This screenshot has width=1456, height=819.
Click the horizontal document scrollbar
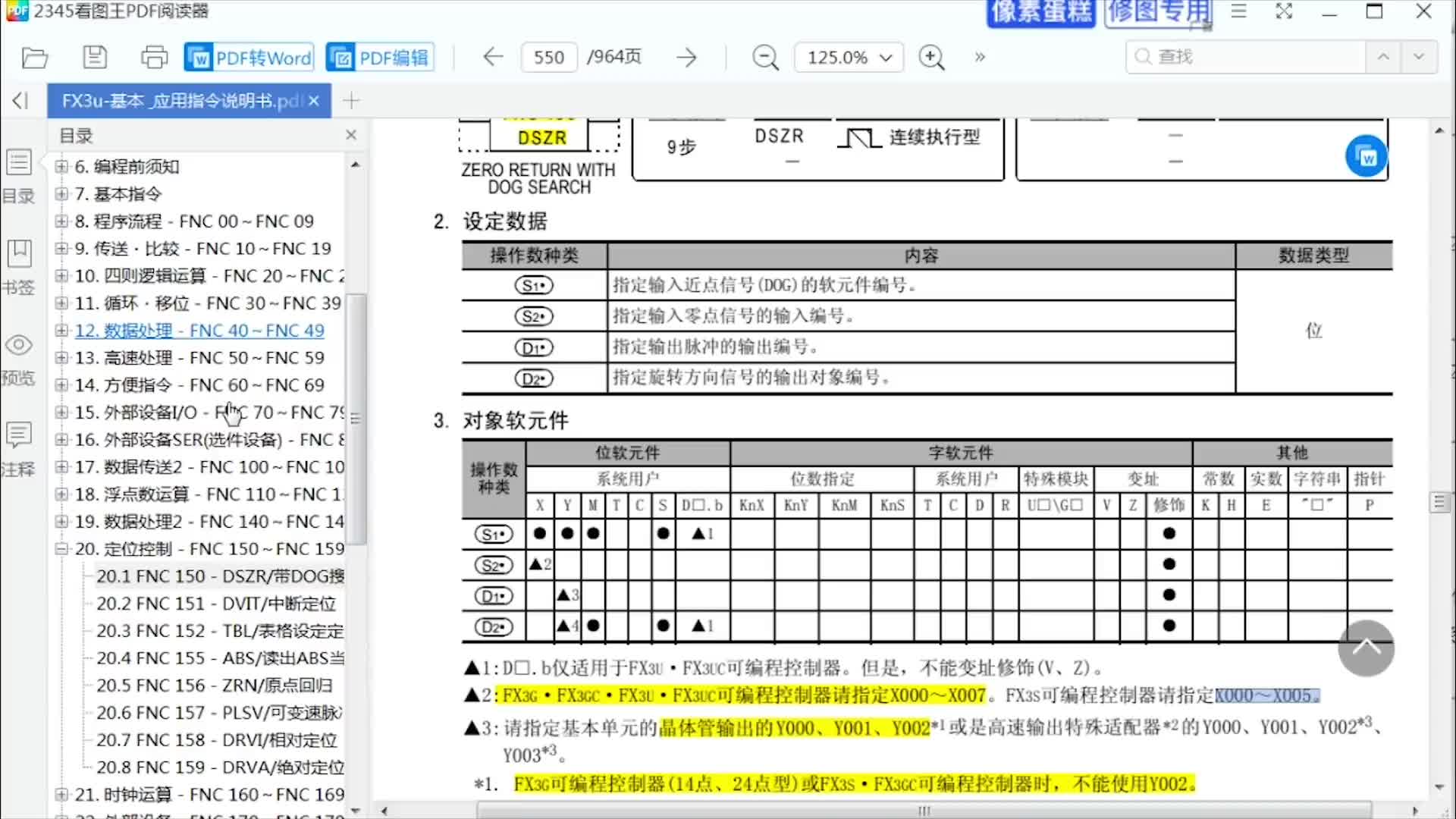924,811
